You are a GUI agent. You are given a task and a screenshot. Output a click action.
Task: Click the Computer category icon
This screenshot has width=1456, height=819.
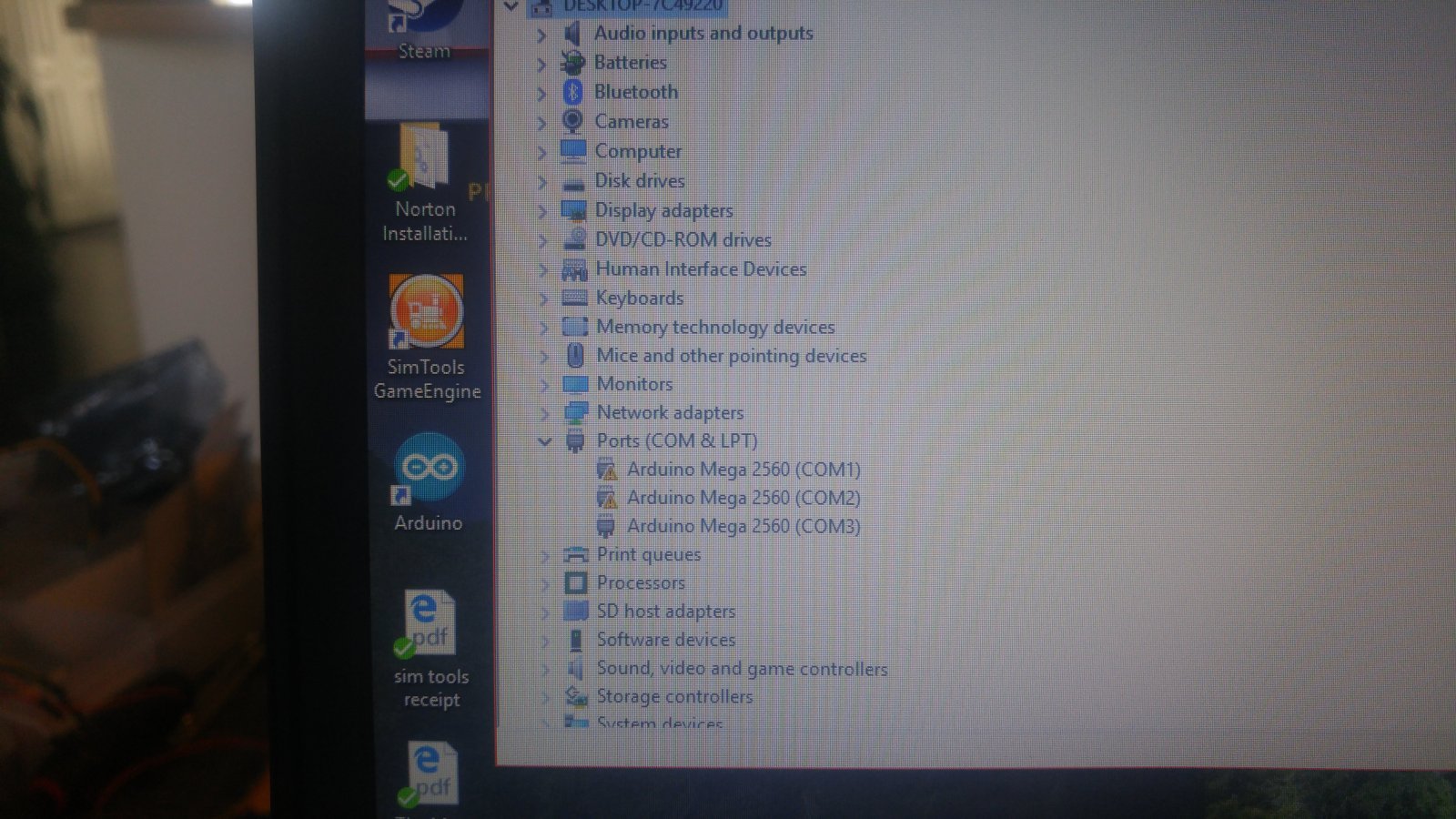coord(573,151)
